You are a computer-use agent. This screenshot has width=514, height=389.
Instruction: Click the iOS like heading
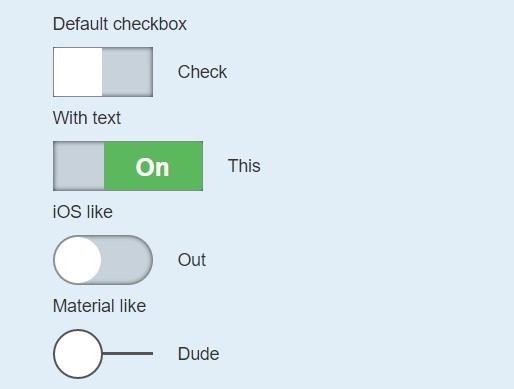83,212
